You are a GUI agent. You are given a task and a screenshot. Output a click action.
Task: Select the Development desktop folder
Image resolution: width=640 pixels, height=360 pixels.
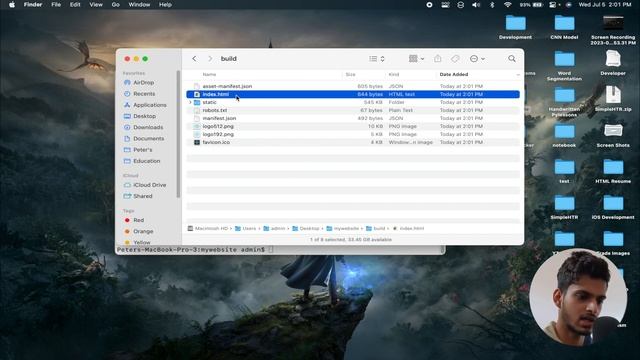[x=516, y=27]
